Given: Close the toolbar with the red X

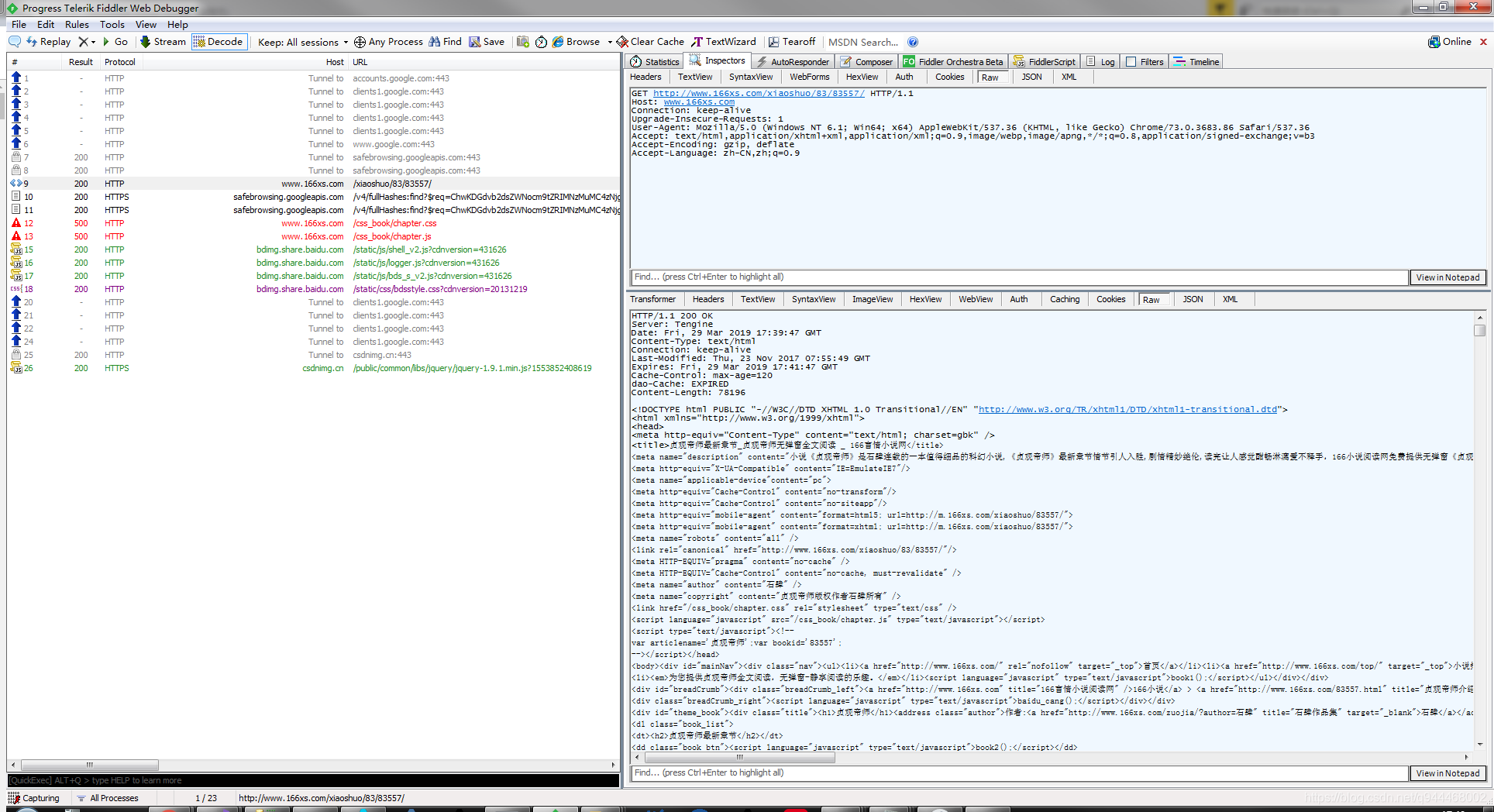Looking at the screenshot, I should (1483, 42).
